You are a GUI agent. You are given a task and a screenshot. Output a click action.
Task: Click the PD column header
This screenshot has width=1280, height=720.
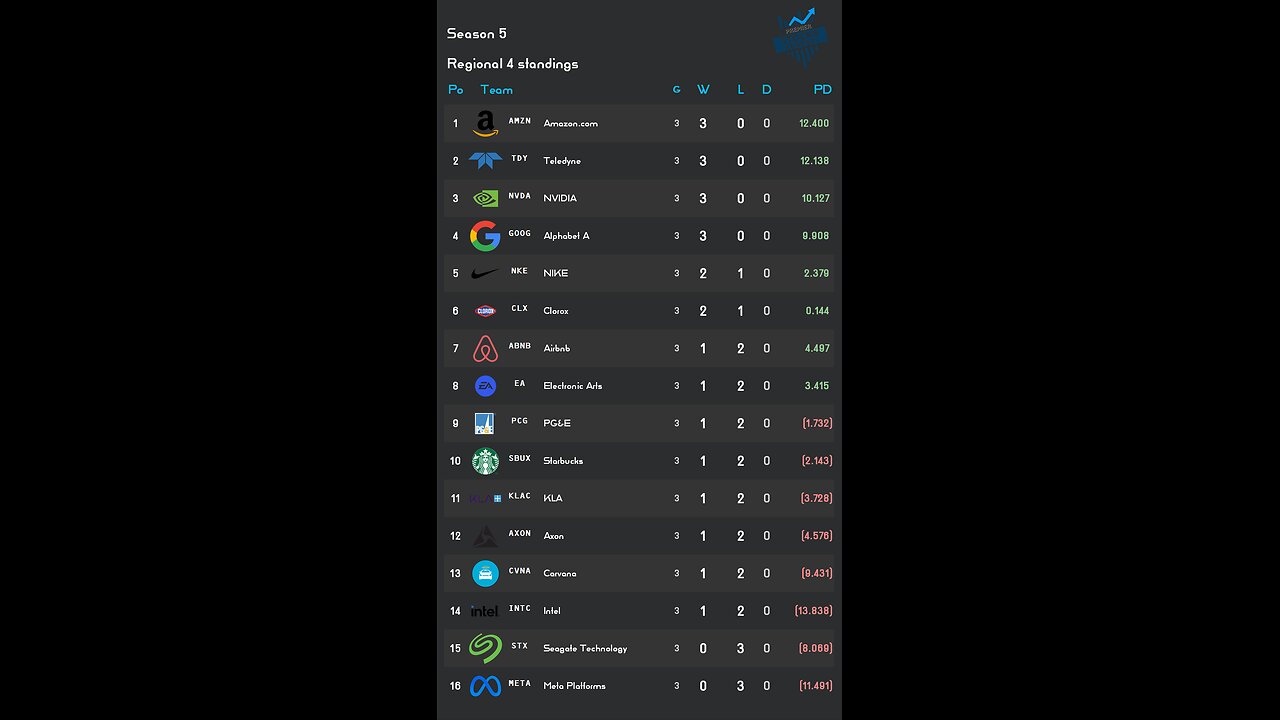822,90
